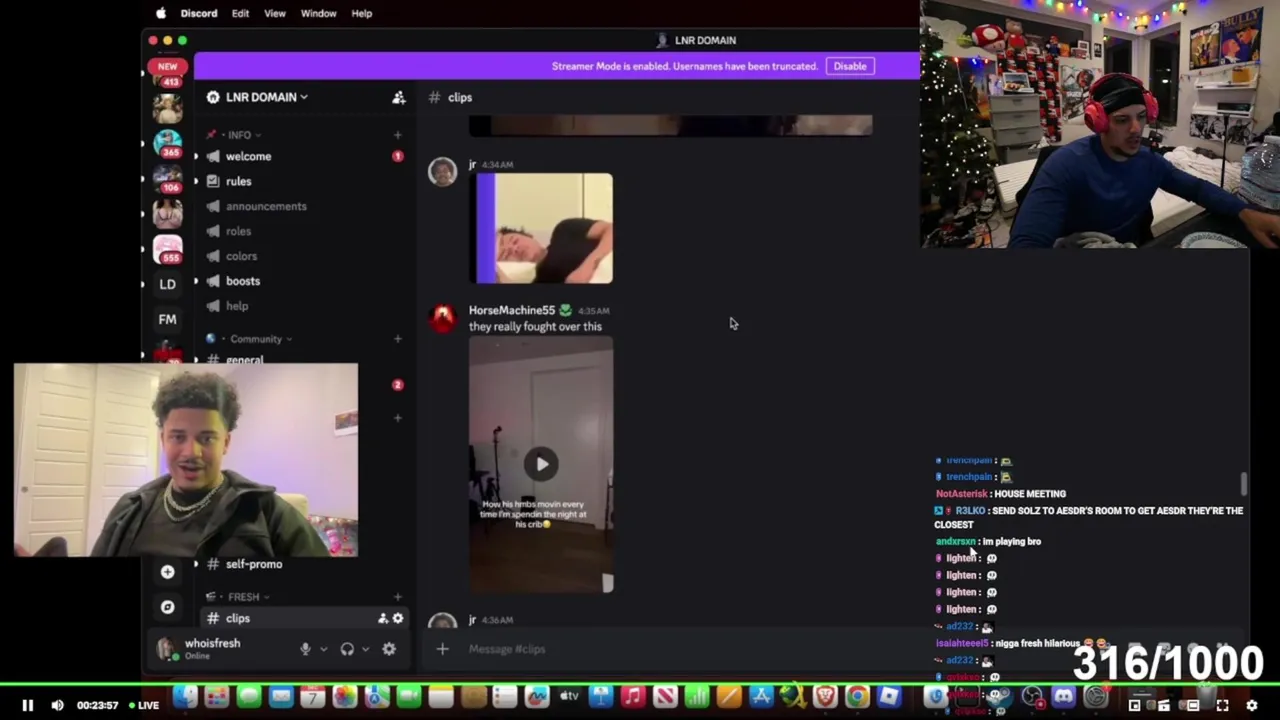Open the LD server icon
The height and width of the screenshot is (720, 1280).
(167, 284)
